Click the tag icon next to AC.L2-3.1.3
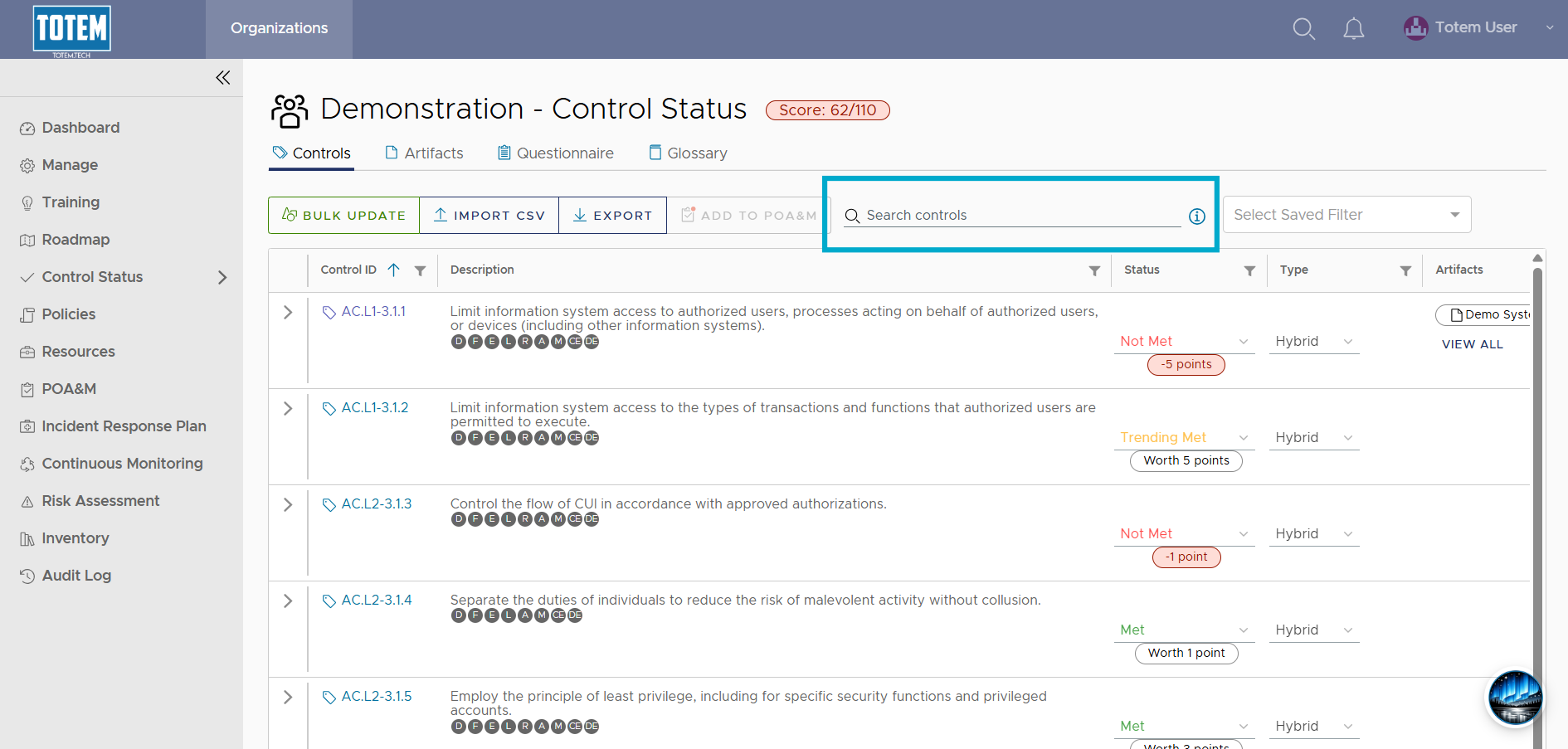This screenshot has width=1568, height=749. (x=329, y=505)
